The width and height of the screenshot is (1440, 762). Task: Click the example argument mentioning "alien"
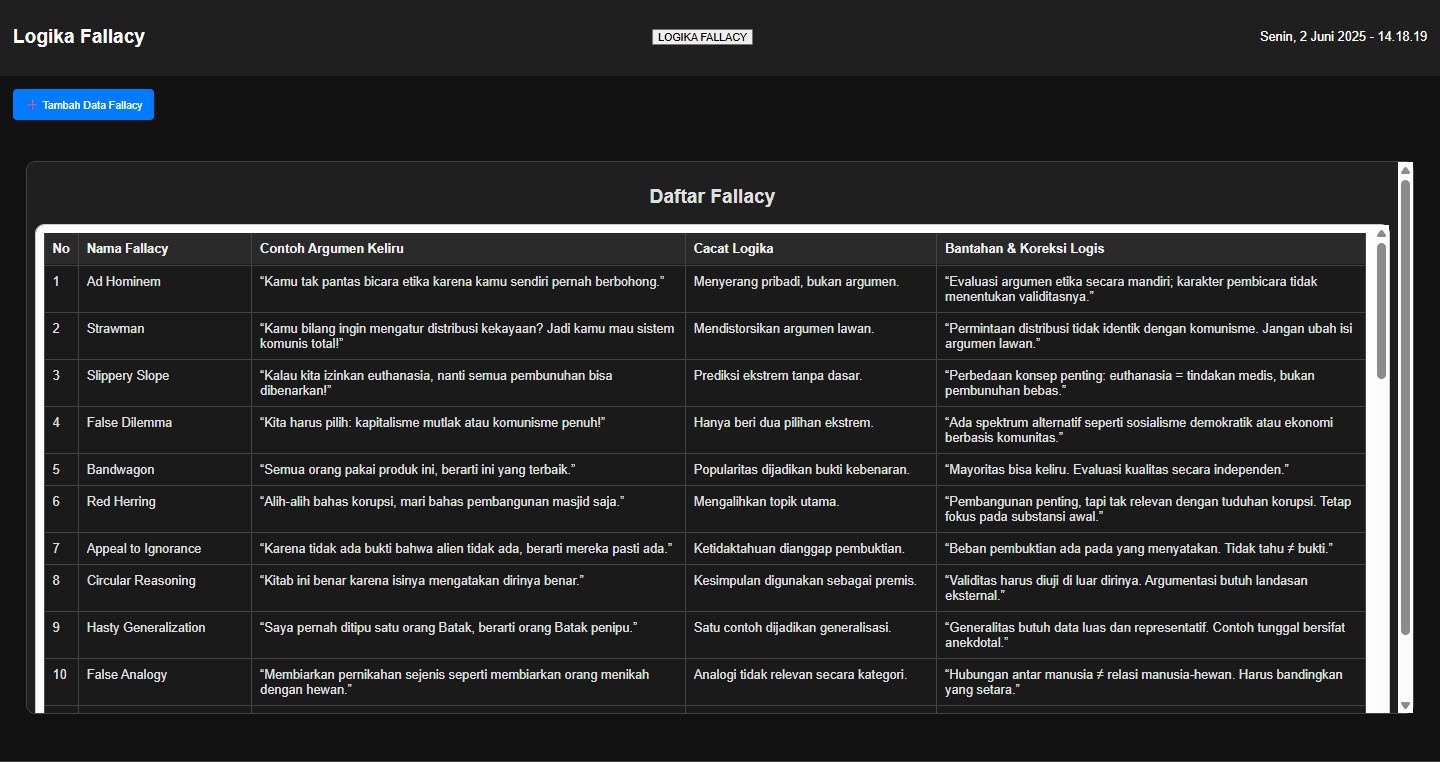click(x=468, y=549)
